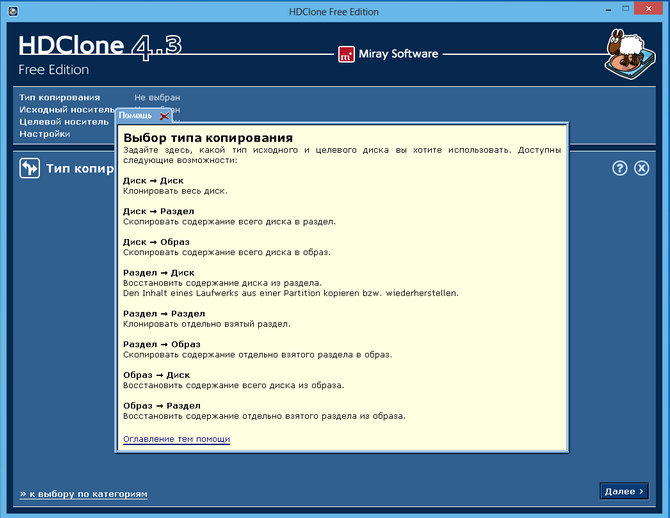670x518 pixels.
Task: Click the Раздел → Диск heading
Action: 159,273
